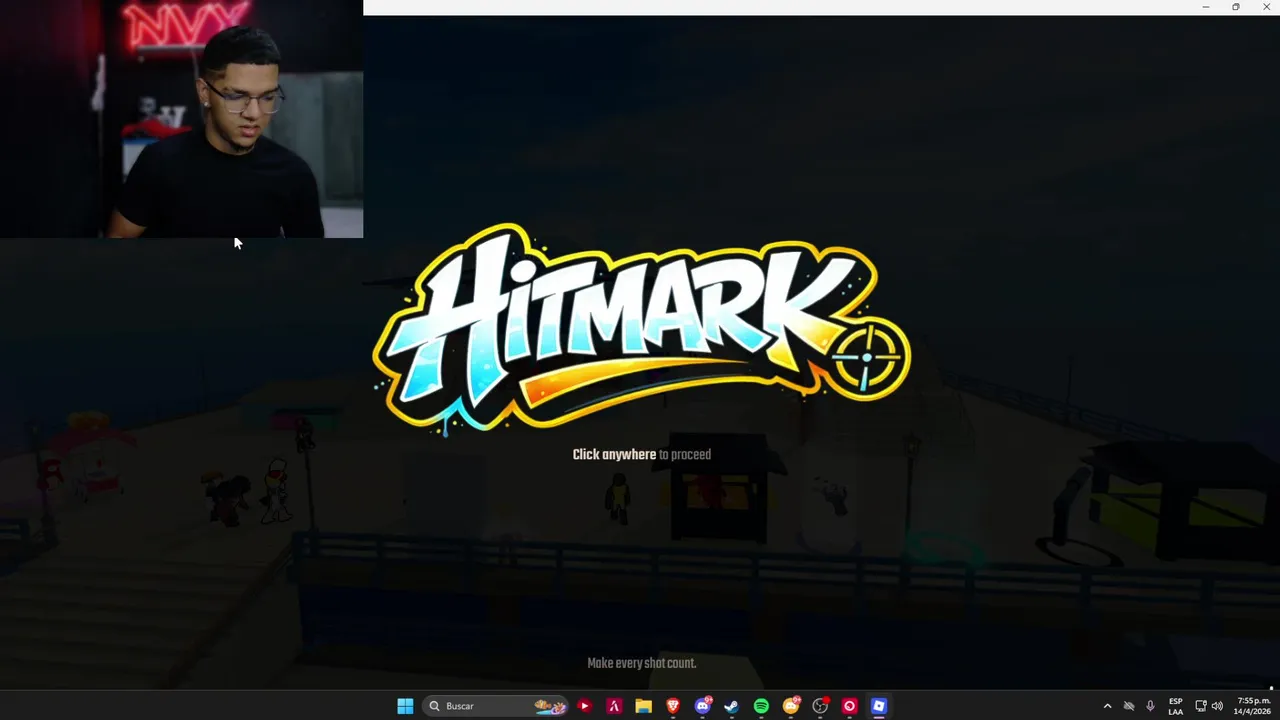Open the red play-button app in taskbar

(x=584, y=706)
